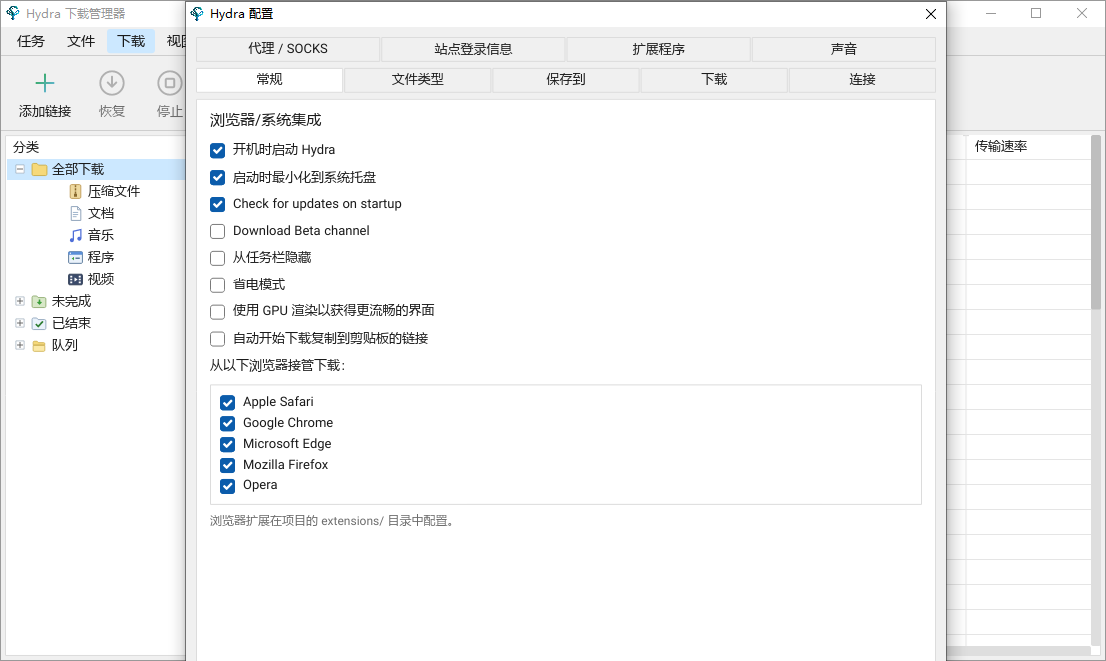Screen dimensions: 1106x661
Task: Disable launching Hydra at system startup
Action: [217, 150]
